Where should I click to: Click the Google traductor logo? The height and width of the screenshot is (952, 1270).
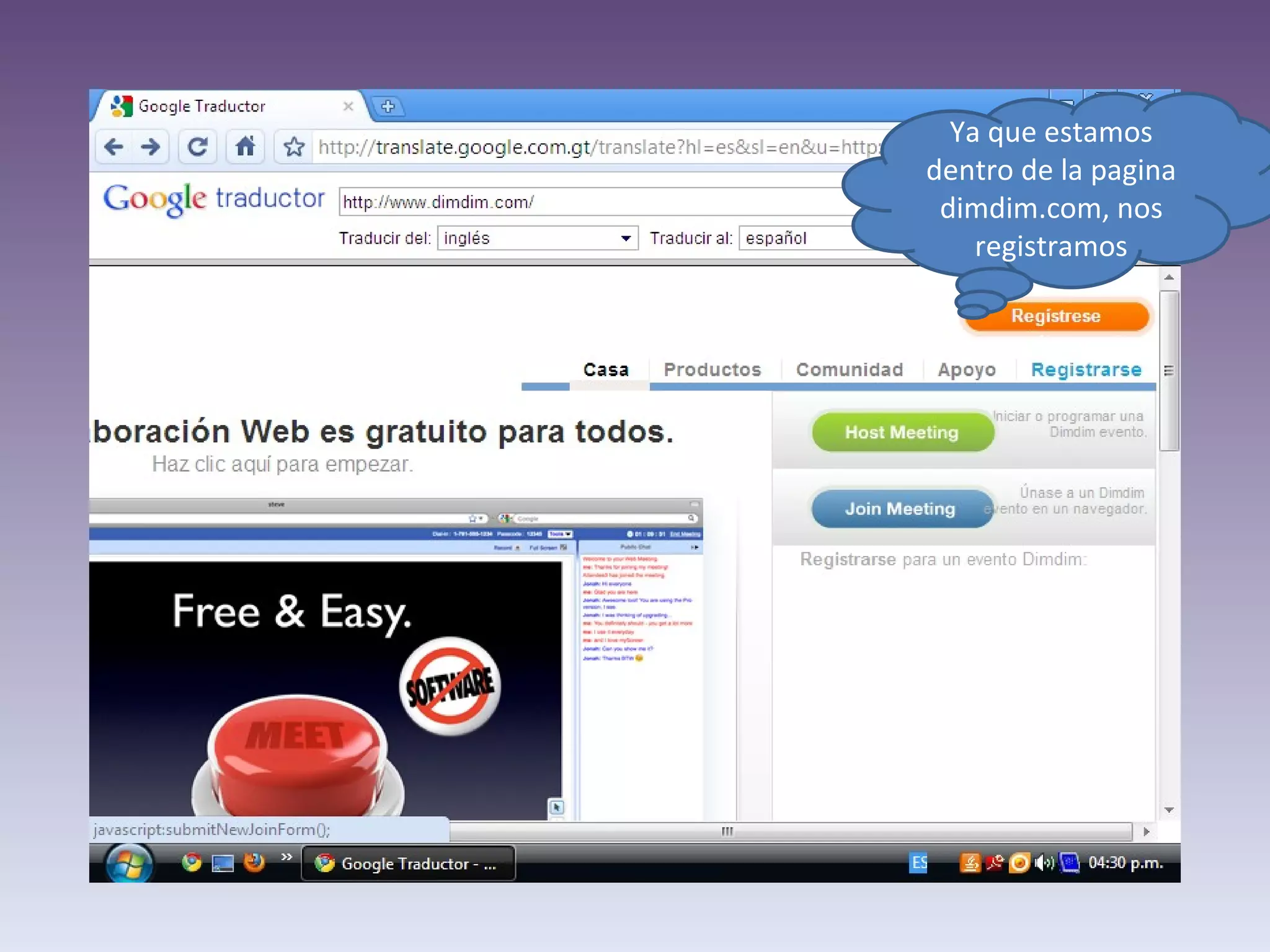coord(213,199)
